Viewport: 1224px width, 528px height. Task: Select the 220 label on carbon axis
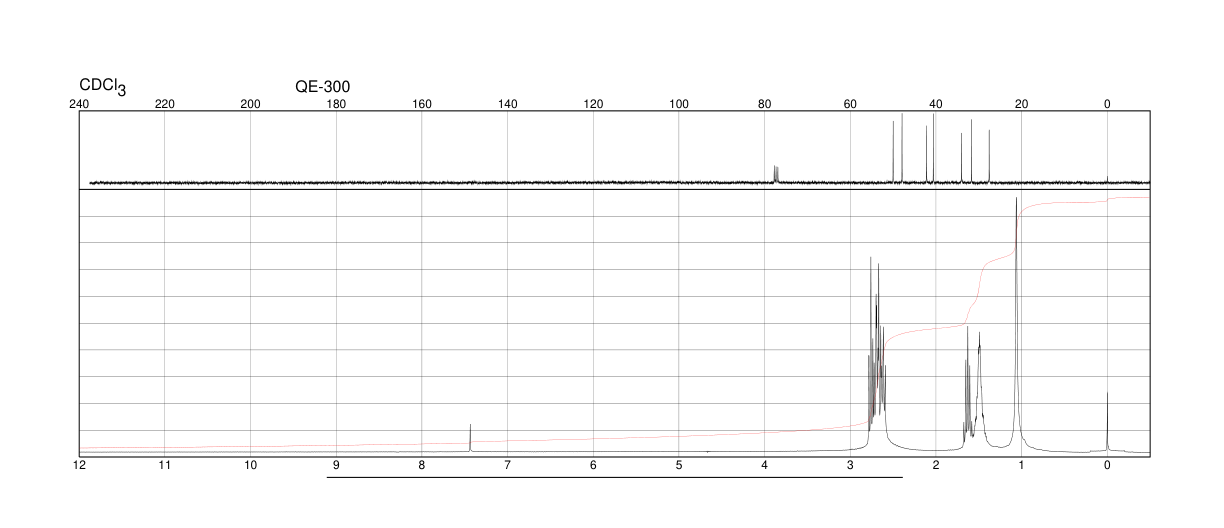click(165, 104)
